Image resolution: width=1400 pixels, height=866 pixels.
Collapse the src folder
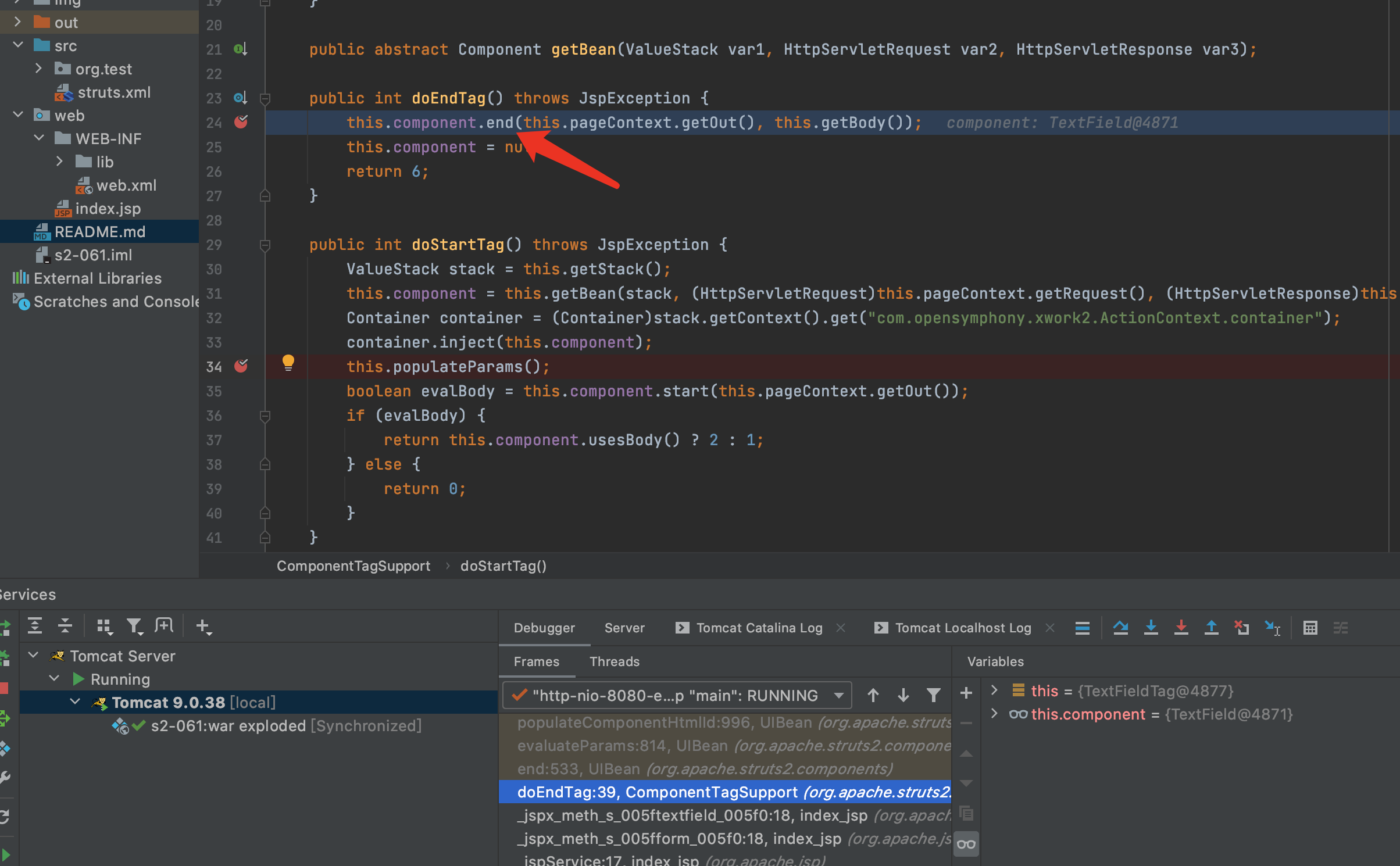(17, 45)
